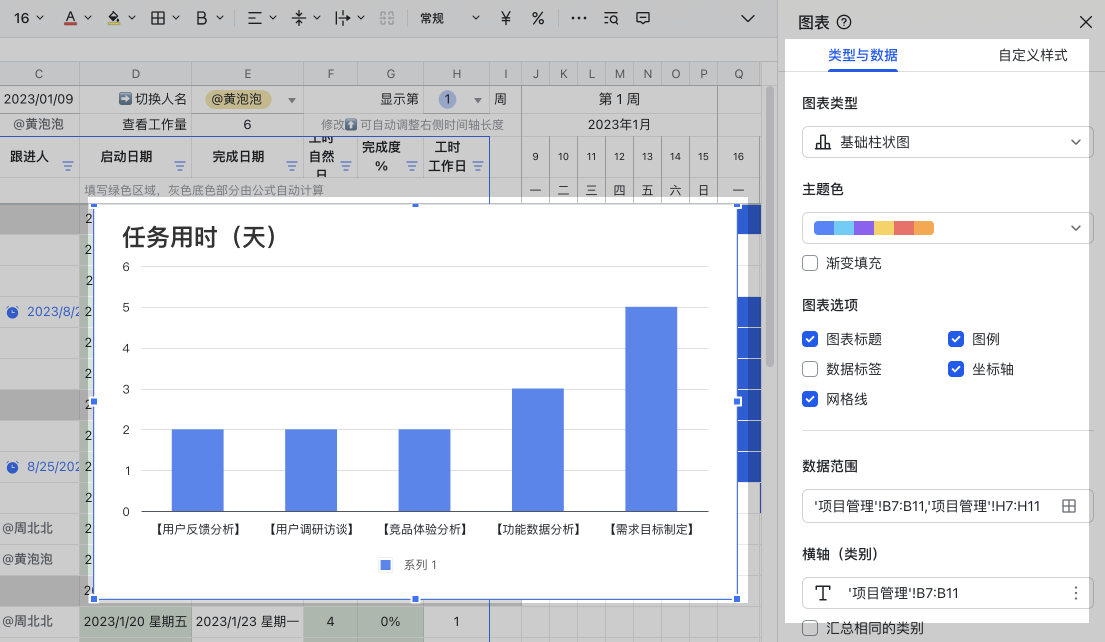This screenshot has height=642, width=1105.
Task: Click the comment icon in toolbar
Action: click(x=643, y=18)
